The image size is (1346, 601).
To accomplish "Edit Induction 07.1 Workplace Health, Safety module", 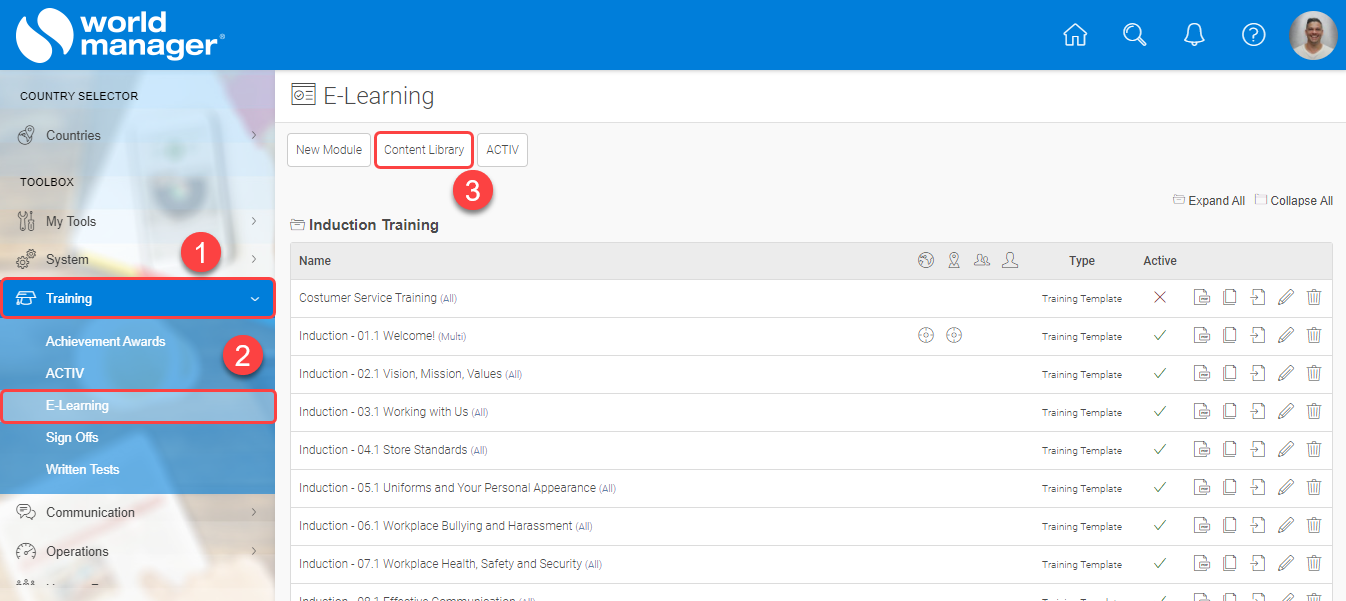I will (1286, 563).
